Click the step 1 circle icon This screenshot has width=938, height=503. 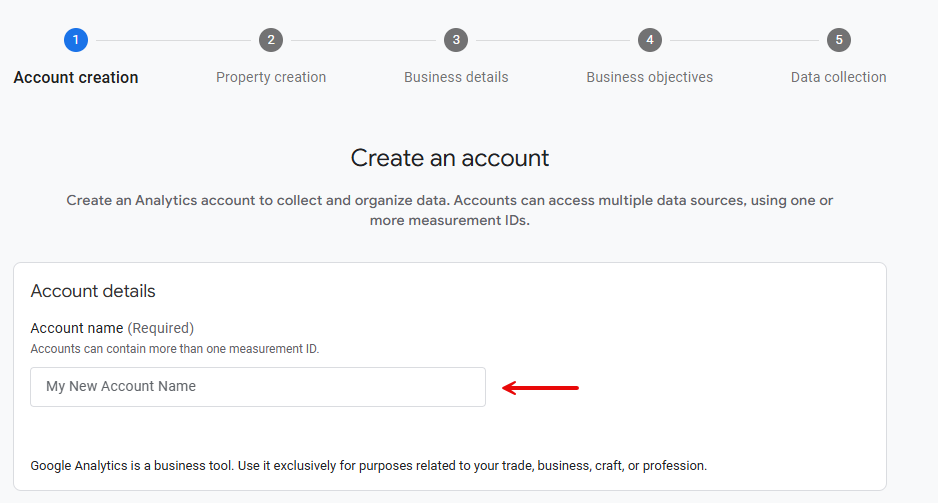(76, 40)
